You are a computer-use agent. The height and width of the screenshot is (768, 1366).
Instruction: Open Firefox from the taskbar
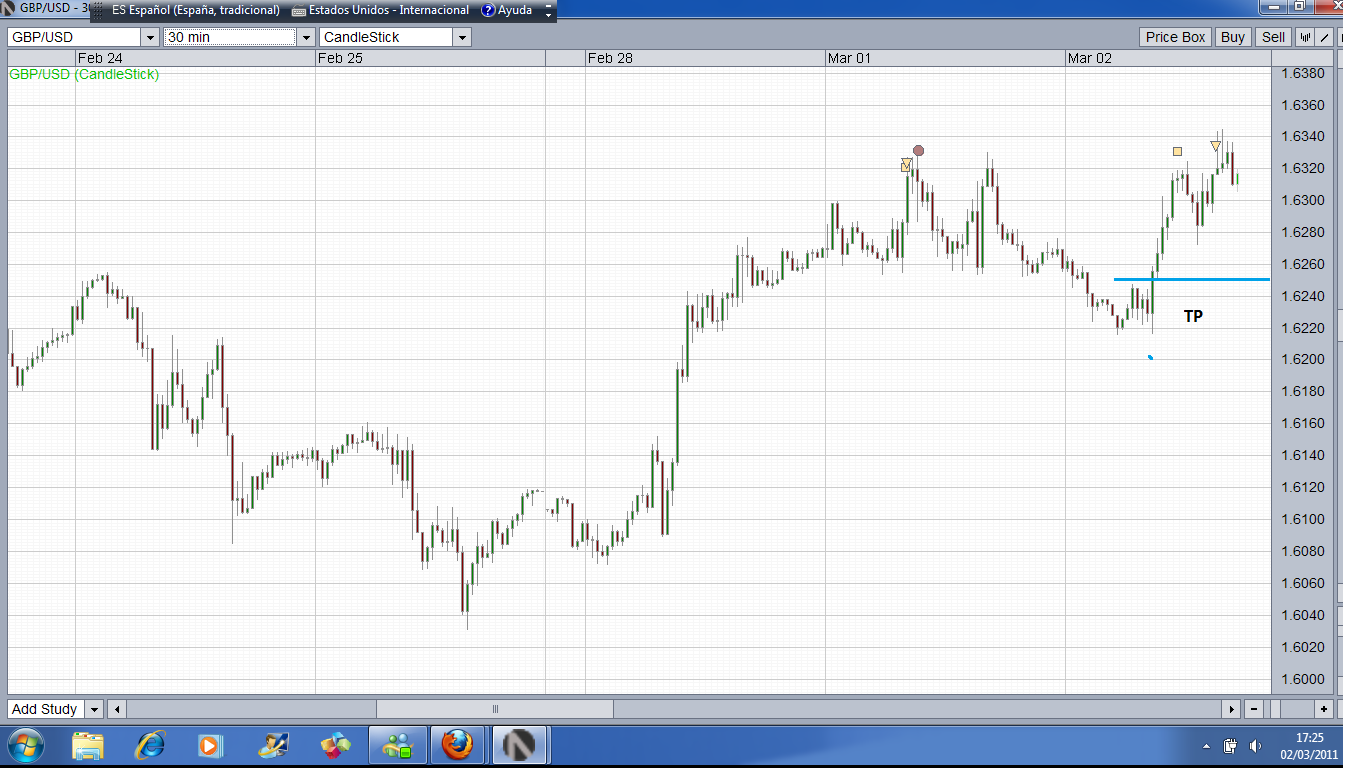point(457,745)
